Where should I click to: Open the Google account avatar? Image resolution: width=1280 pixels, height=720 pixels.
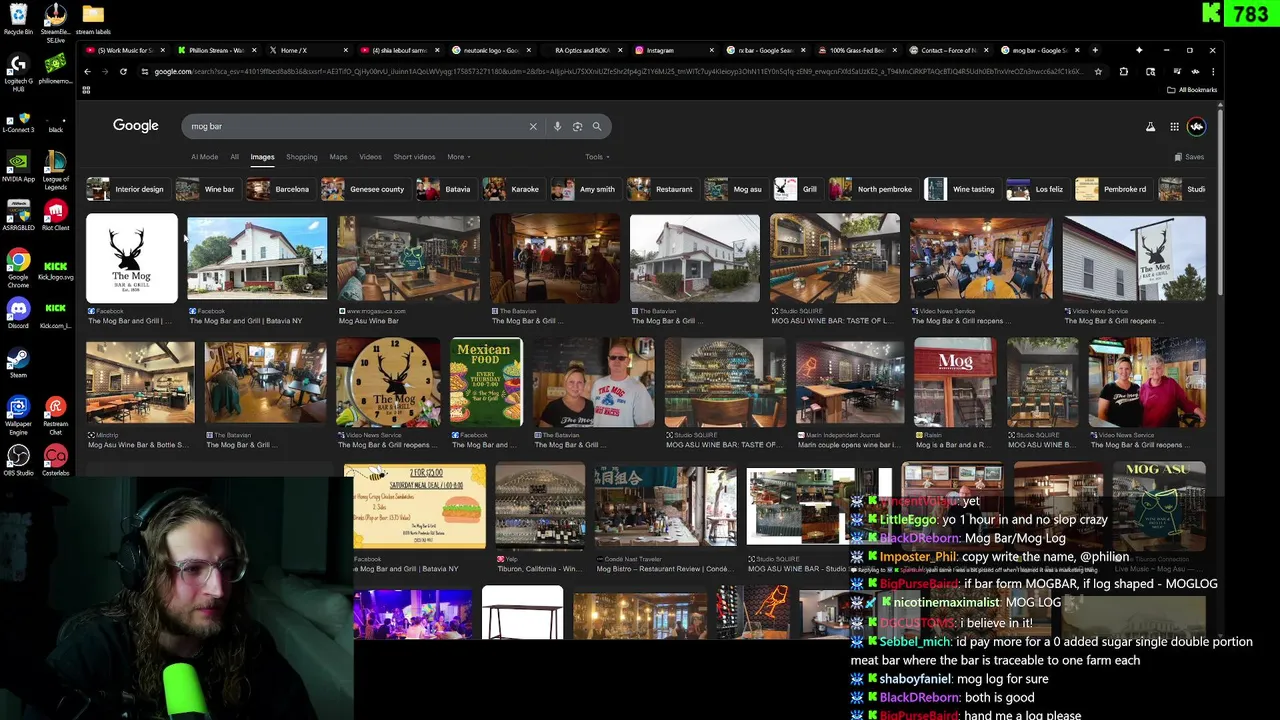[1197, 127]
